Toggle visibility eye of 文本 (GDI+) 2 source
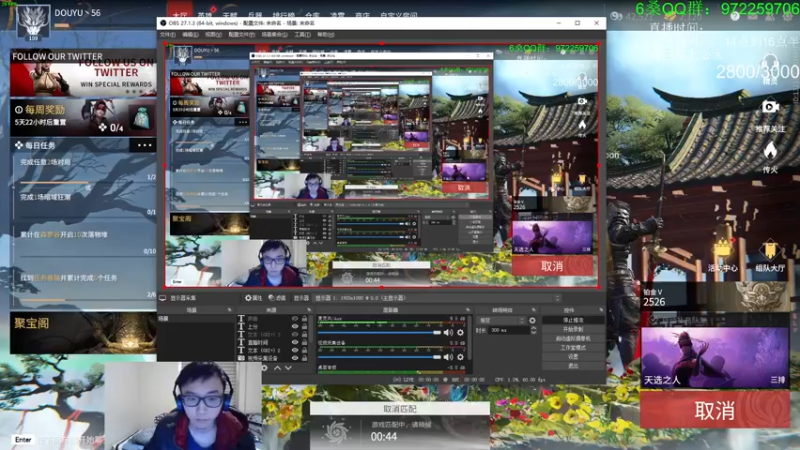The image size is (800, 450). pos(295,351)
